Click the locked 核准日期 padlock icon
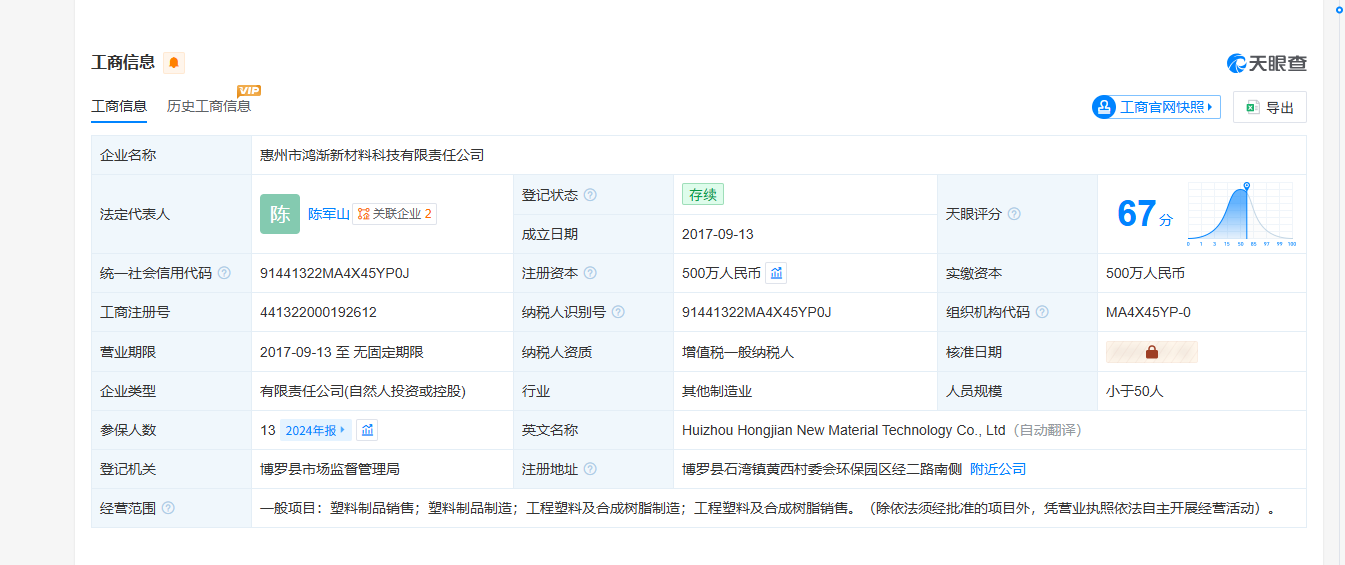Viewport: 1345px width, 565px height. click(x=1151, y=352)
